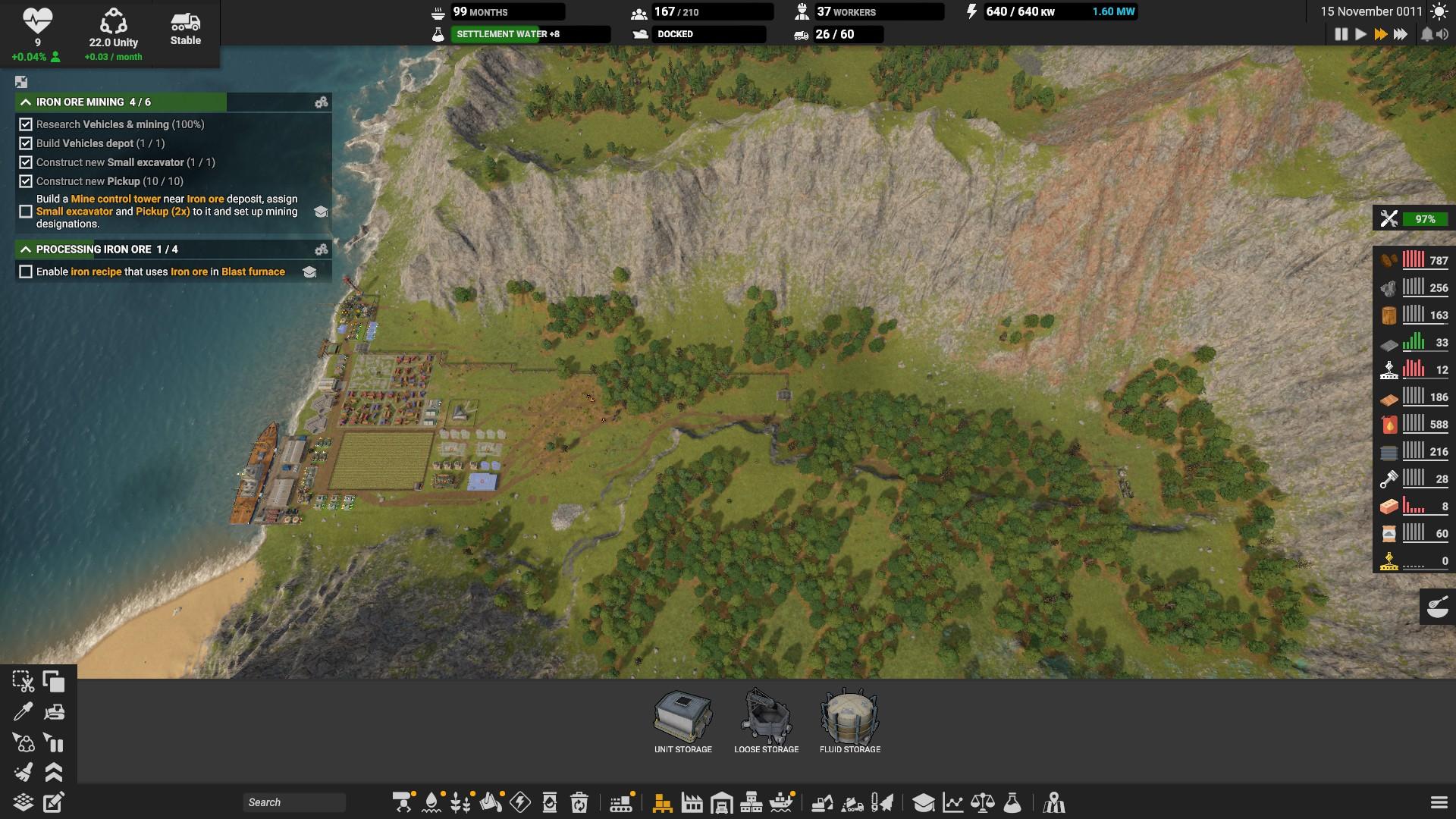
Task: Open the Water build category icon
Action: pos(431,802)
